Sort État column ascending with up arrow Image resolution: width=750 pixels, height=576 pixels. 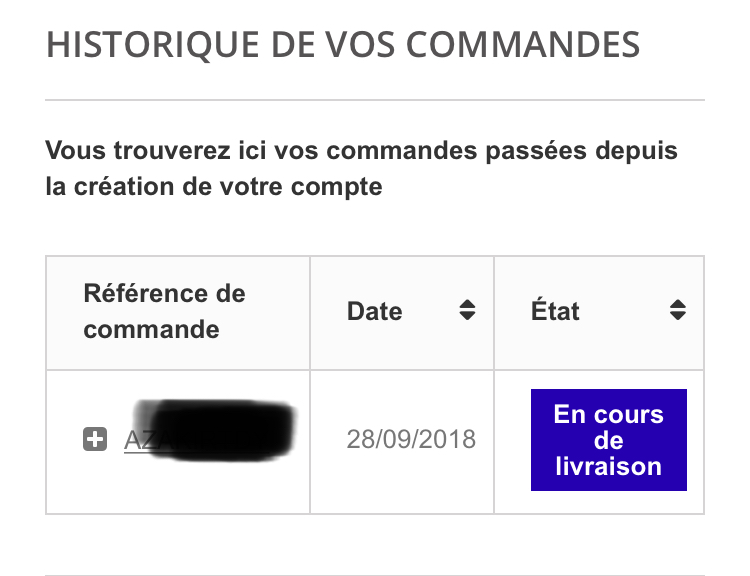[x=678, y=304]
